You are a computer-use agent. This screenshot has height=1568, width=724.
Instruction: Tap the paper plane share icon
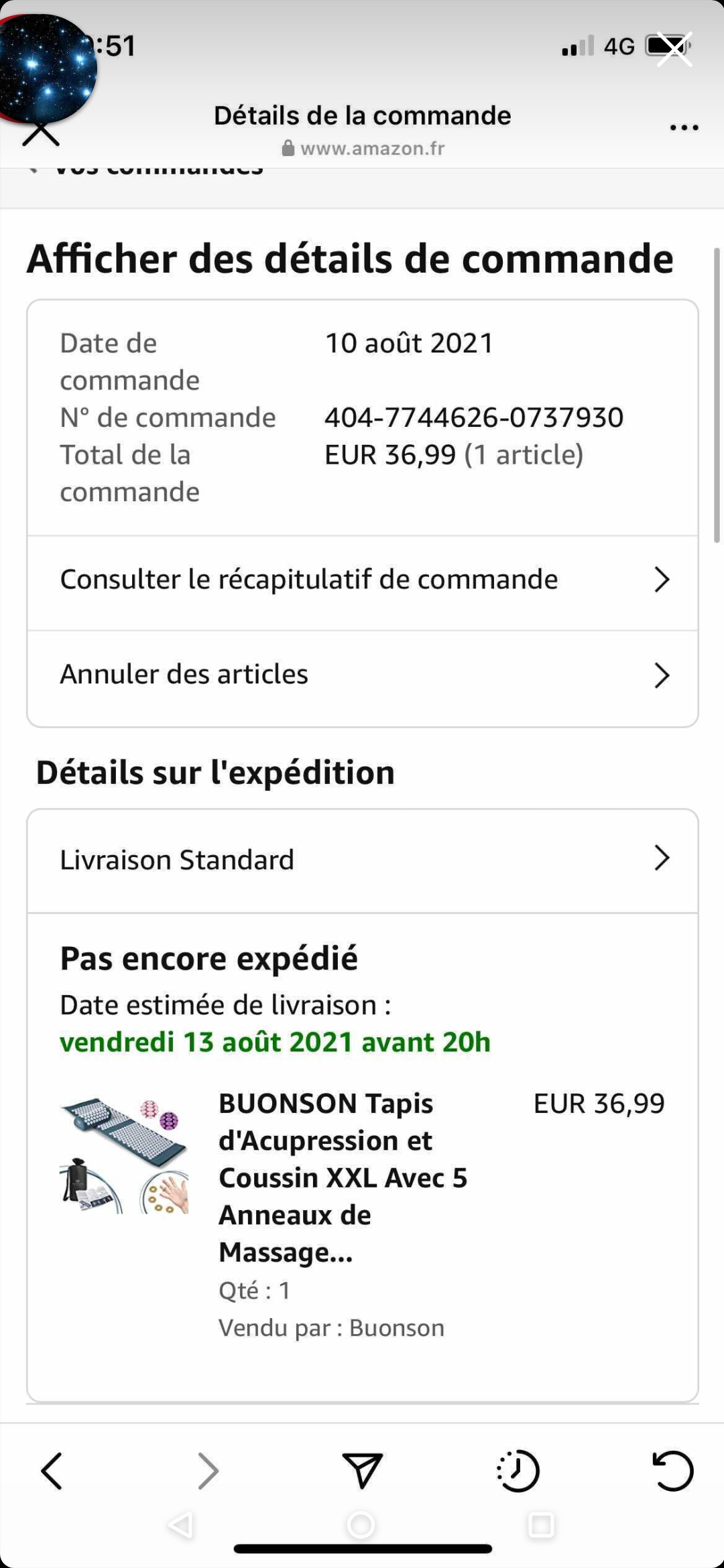[x=362, y=1470]
